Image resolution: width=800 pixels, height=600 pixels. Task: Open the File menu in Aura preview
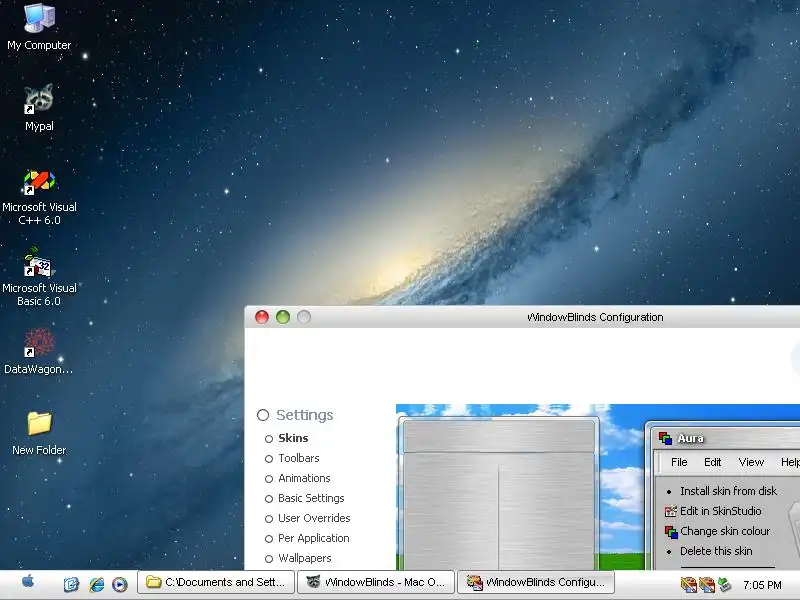[679, 462]
